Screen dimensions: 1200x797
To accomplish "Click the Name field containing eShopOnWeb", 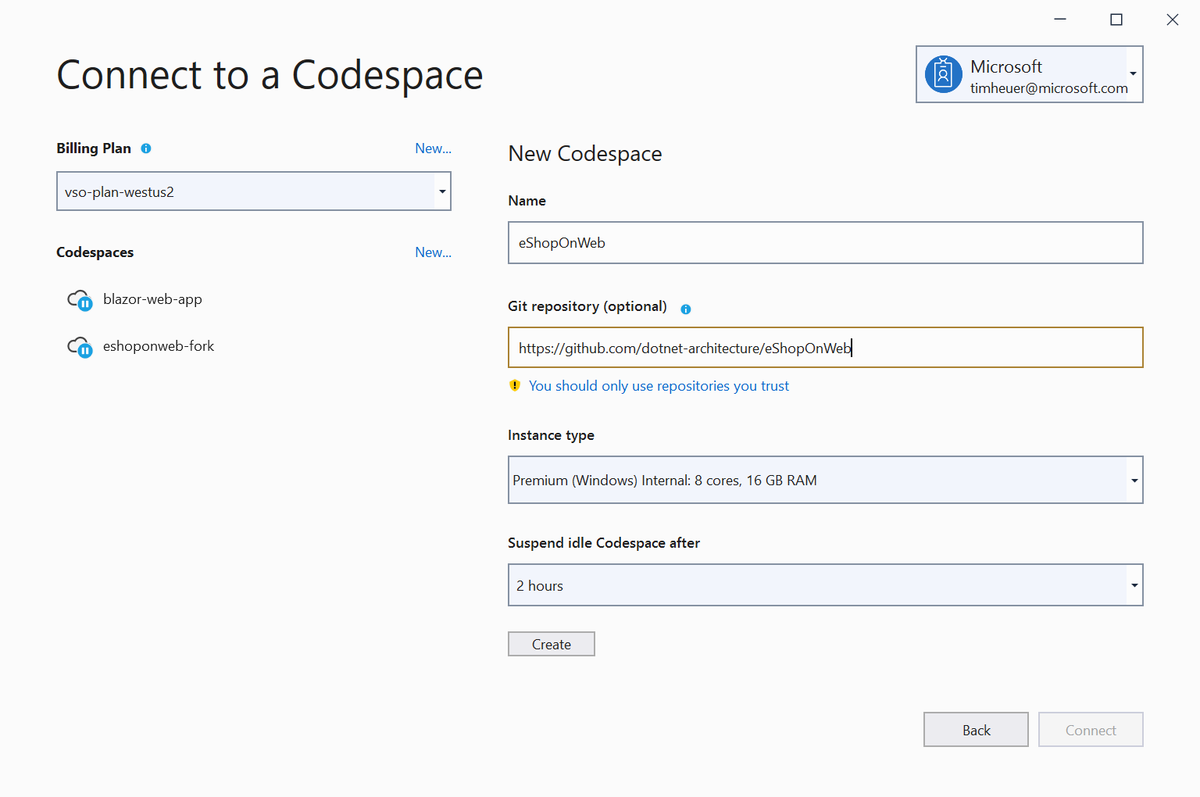I will pyautogui.click(x=825, y=242).
